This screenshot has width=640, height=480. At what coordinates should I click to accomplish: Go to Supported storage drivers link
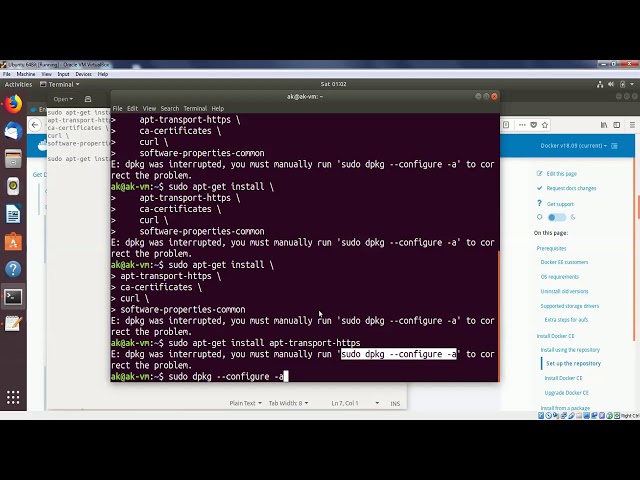click(570, 306)
